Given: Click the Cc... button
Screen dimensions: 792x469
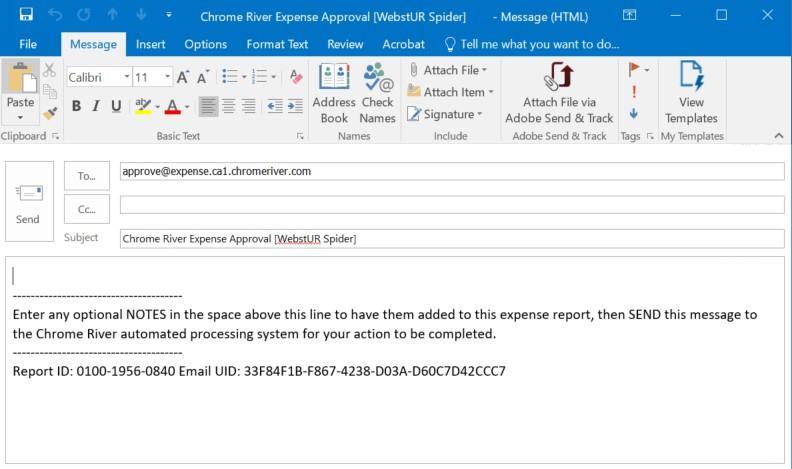Looking at the screenshot, I should (87, 209).
